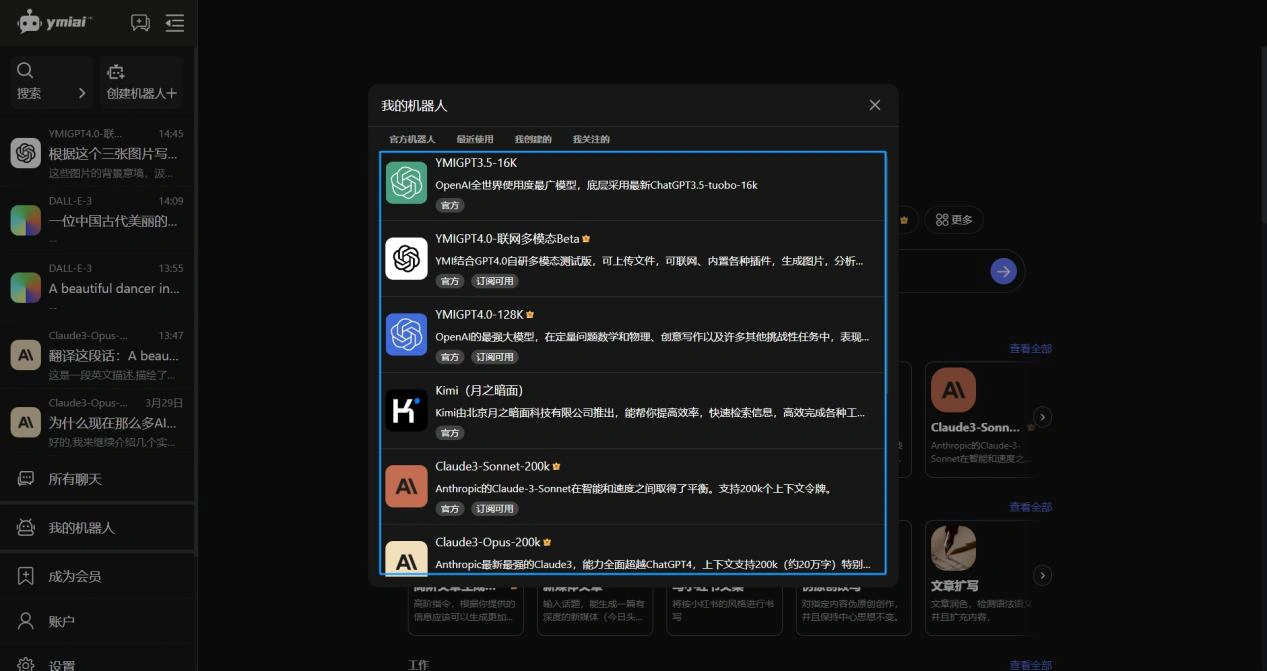Click the my robots sidebar icon

tap(26, 527)
